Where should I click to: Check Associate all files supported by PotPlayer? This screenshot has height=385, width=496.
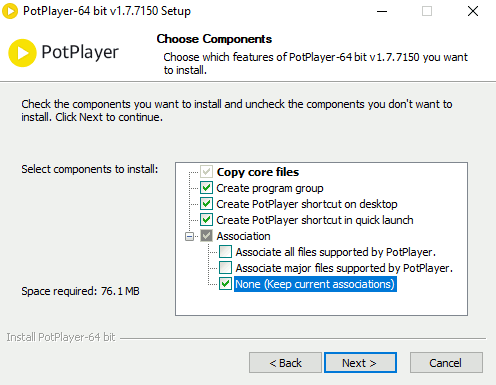pyautogui.click(x=225, y=252)
